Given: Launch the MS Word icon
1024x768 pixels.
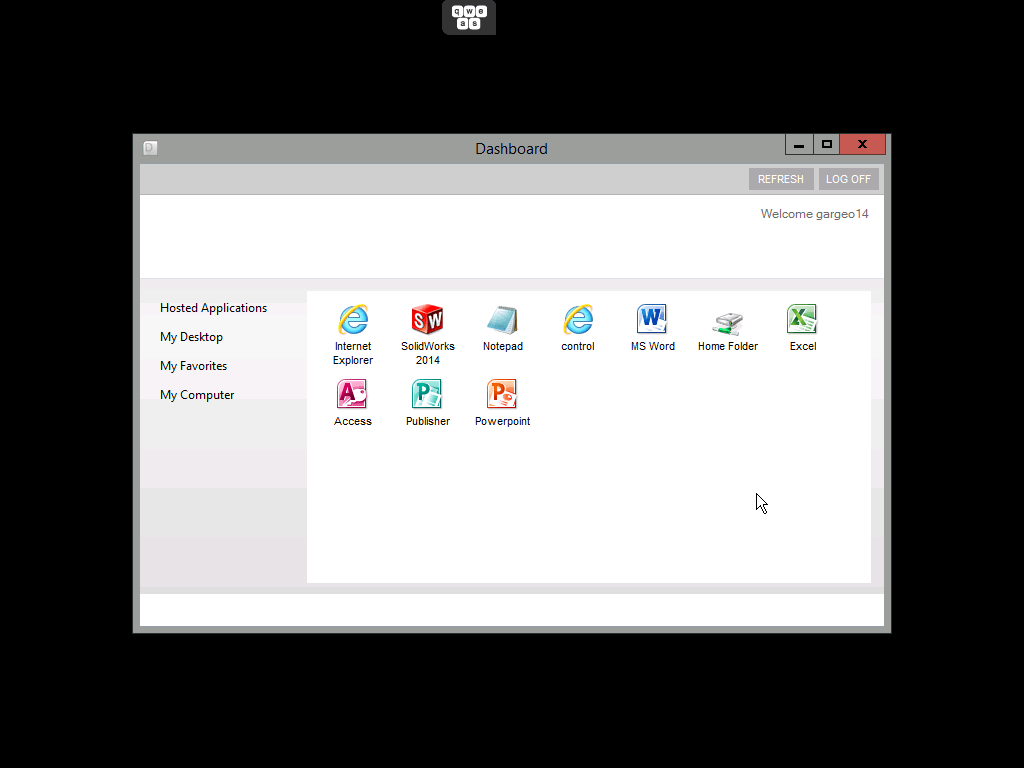Looking at the screenshot, I should (652, 320).
